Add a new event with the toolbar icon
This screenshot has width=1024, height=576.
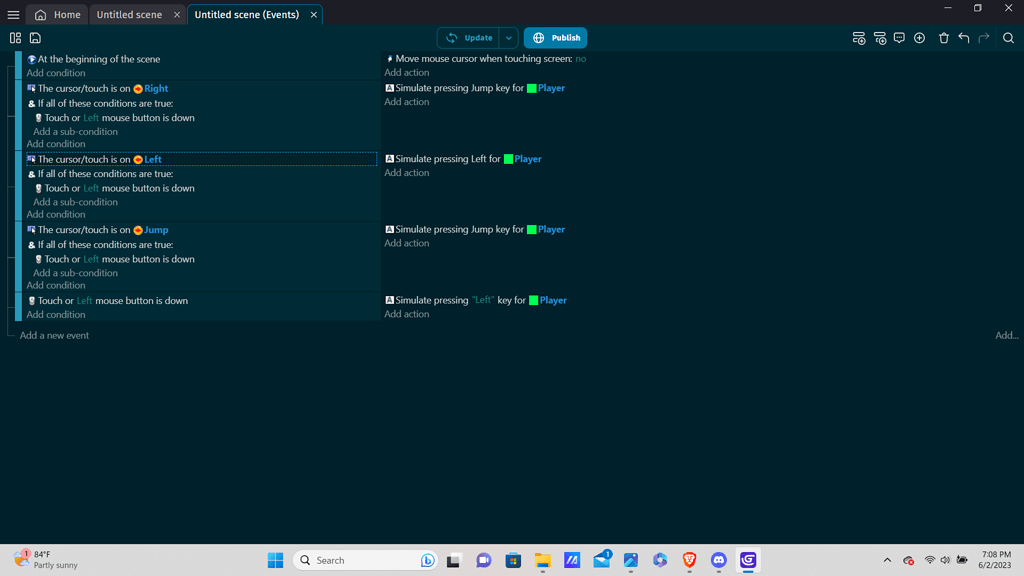[x=859, y=37]
